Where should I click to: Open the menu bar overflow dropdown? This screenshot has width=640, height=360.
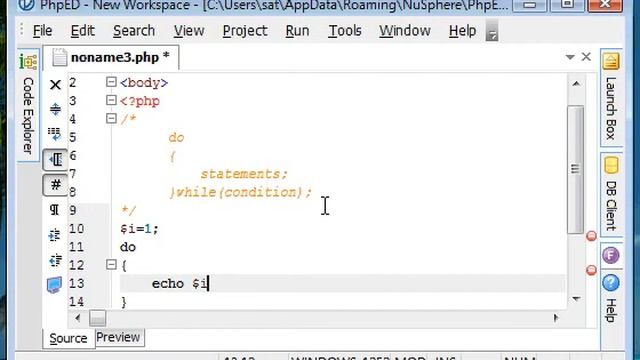tap(492, 31)
